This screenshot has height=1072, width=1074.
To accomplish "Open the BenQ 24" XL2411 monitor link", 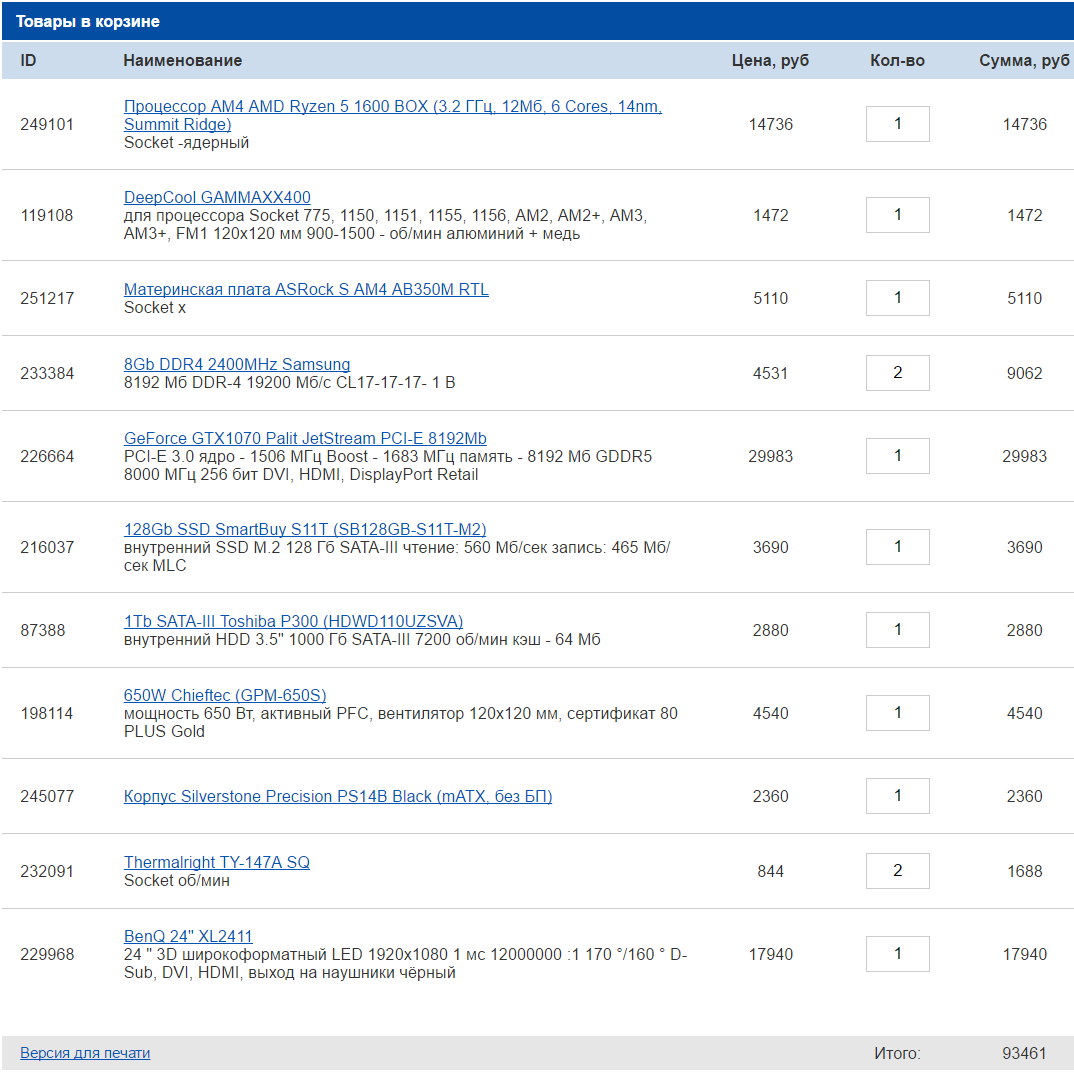I will 188,937.
